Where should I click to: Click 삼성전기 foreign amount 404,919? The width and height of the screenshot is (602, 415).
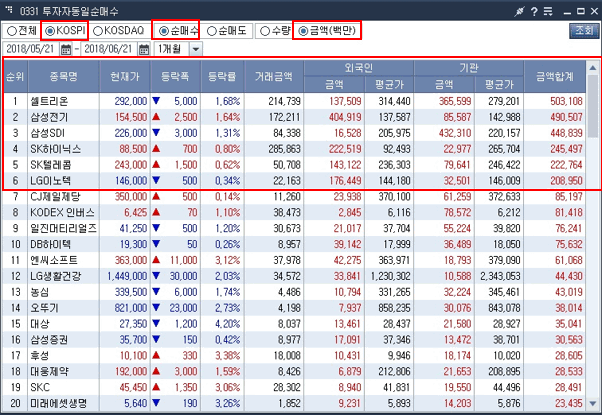pyautogui.click(x=345, y=117)
